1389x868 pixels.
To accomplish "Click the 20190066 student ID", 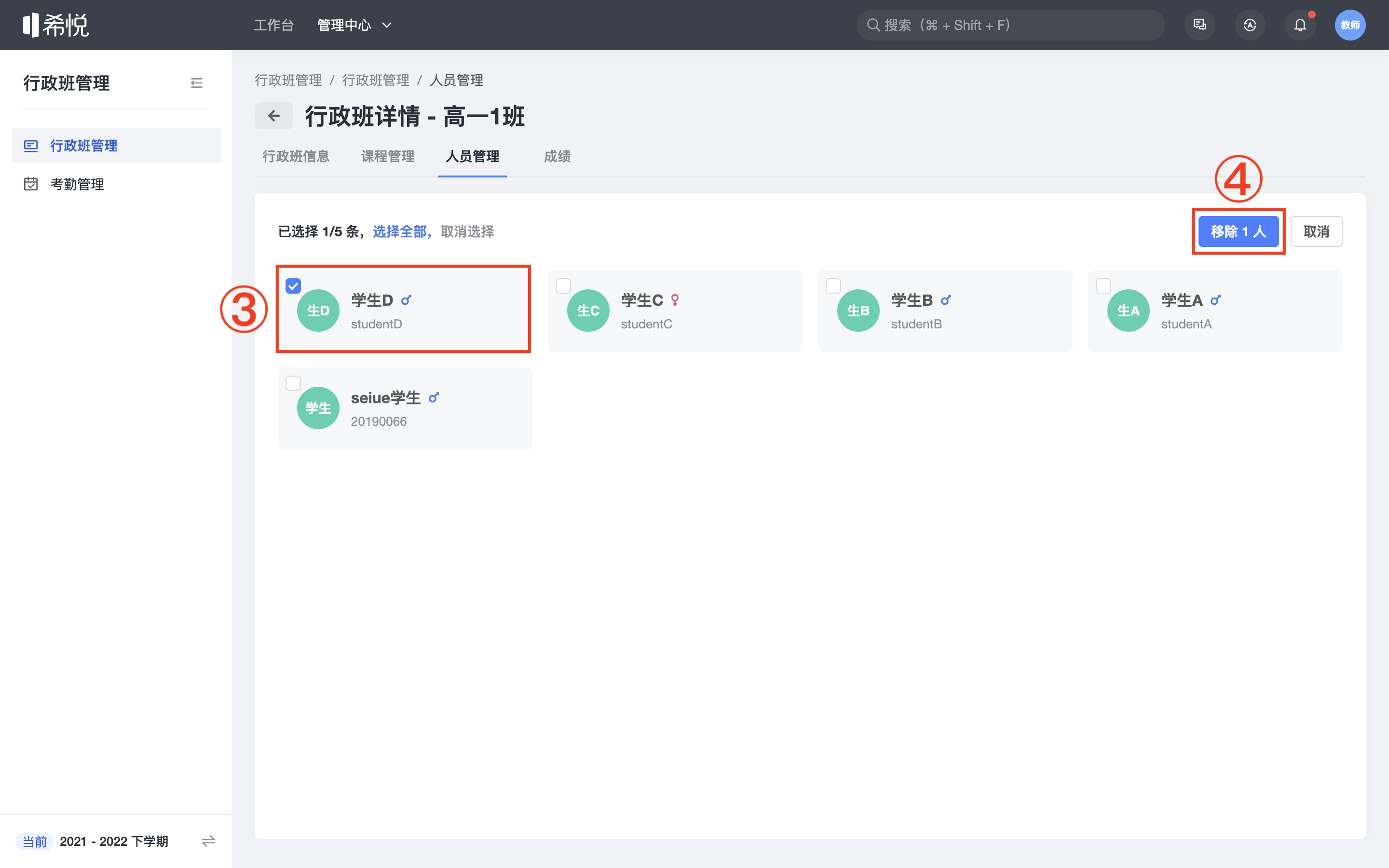I will [379, 421].
